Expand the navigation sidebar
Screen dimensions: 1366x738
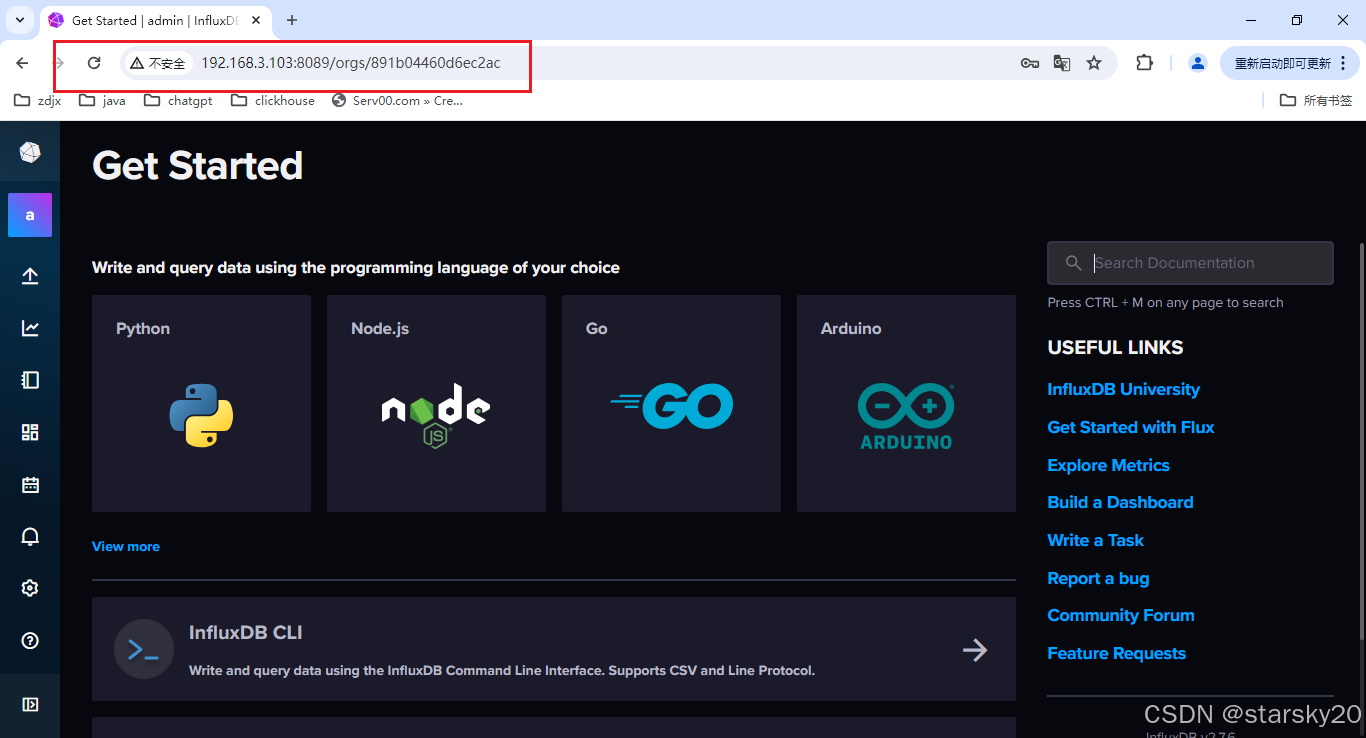(30, 704)
